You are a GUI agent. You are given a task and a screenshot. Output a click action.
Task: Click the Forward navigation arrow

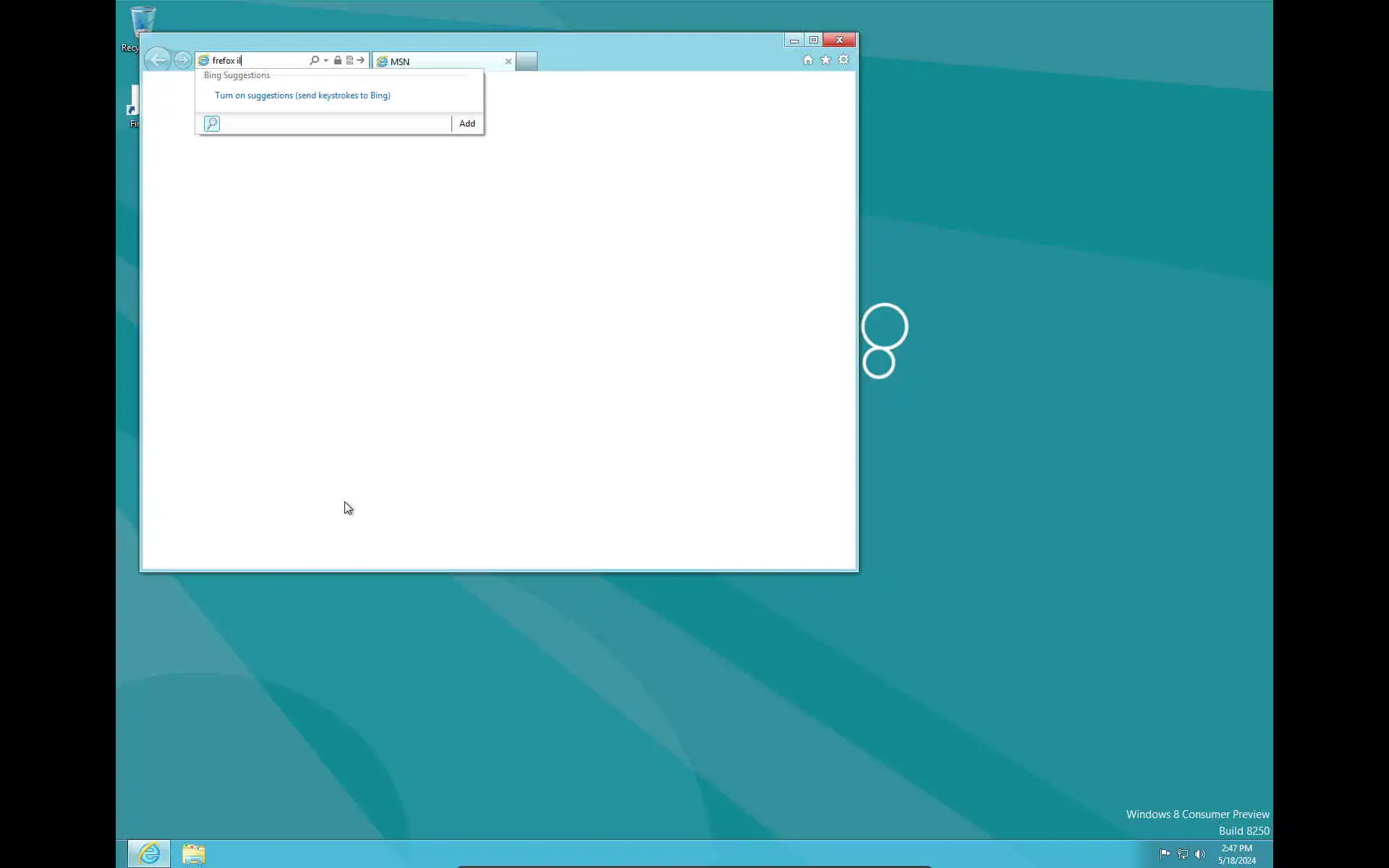click(x=183, y=60)
